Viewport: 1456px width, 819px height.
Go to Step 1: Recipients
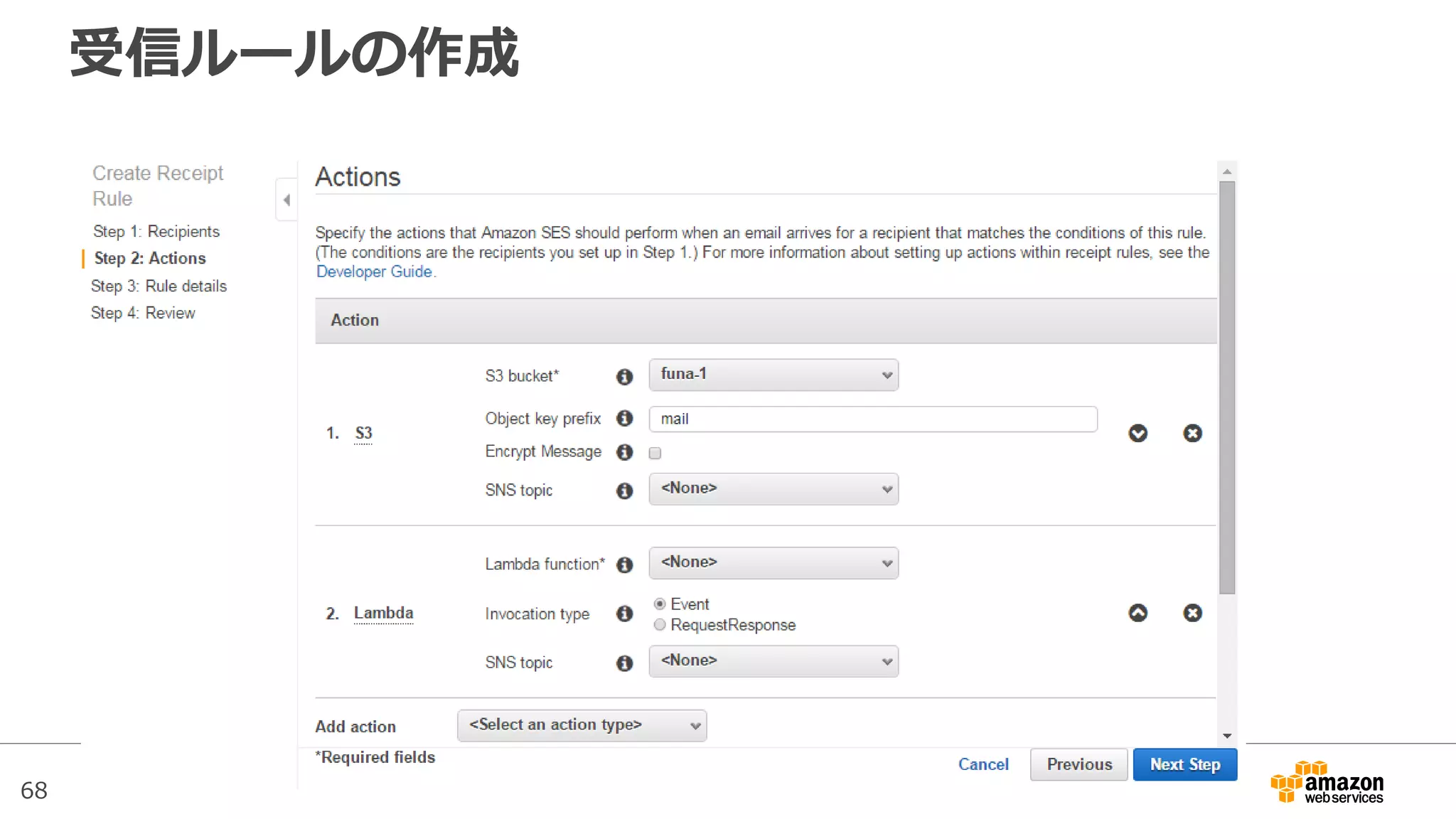click(x=156, y=232)
